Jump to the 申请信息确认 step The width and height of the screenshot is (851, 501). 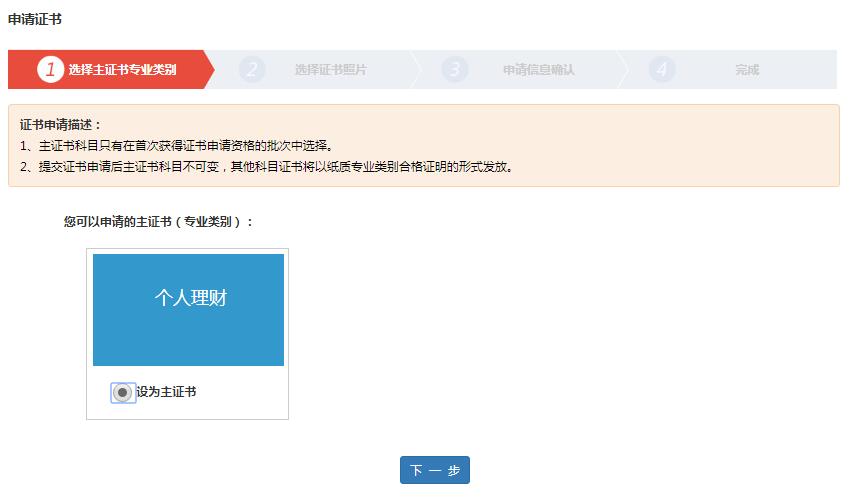pos(538,70)
